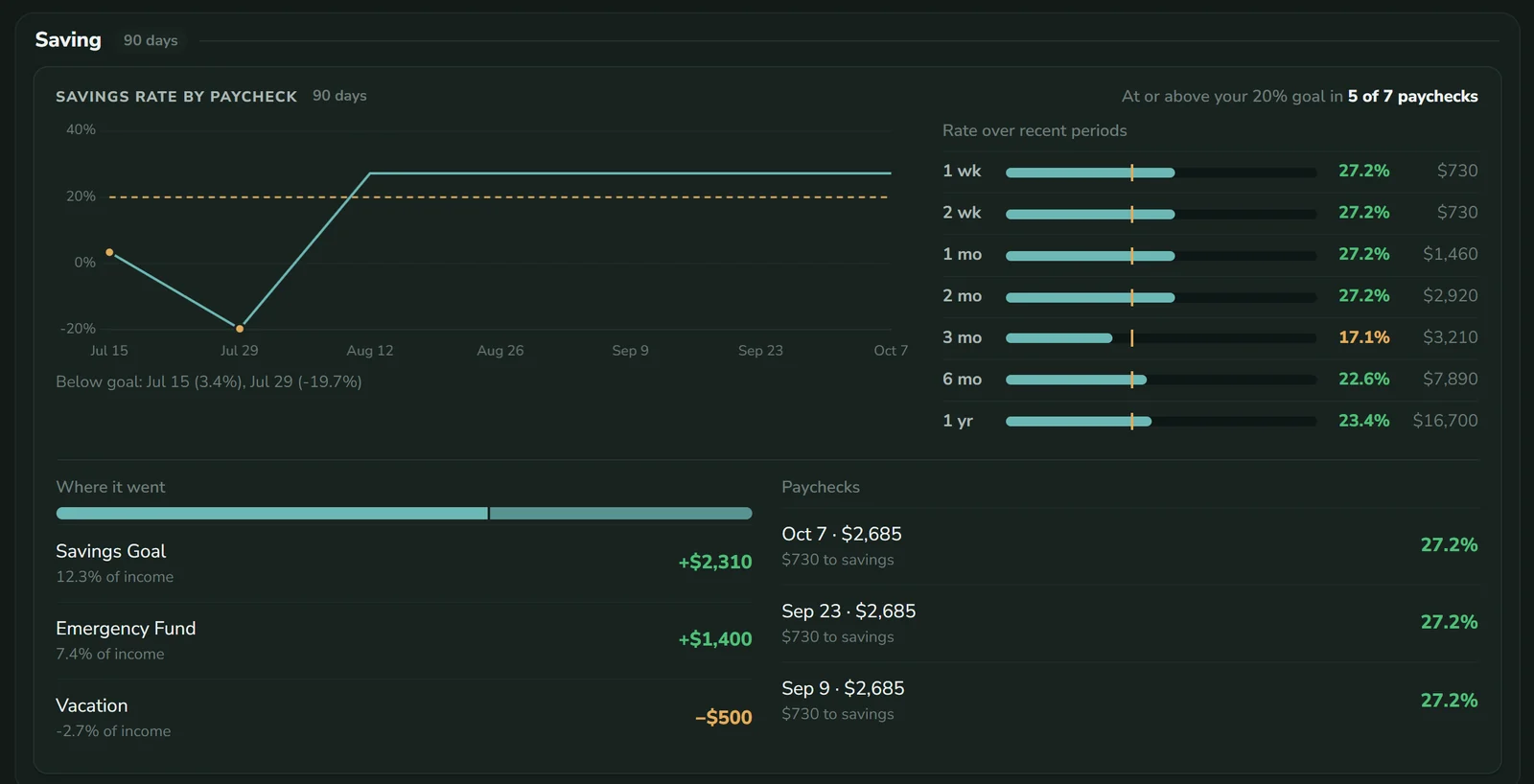Open the Sep 23 · $2,685 paycheck row
The image size is (1534, 784).
click(1129, 623)
